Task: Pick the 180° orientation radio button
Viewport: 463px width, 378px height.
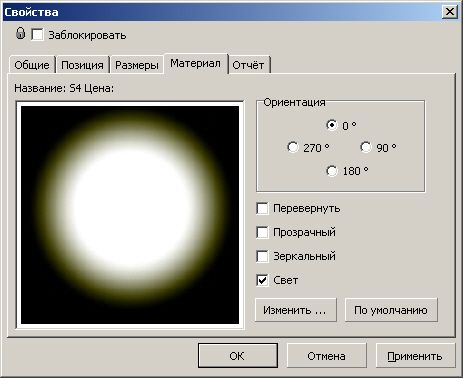Action: pyautogui.click(x=332, y=171)
